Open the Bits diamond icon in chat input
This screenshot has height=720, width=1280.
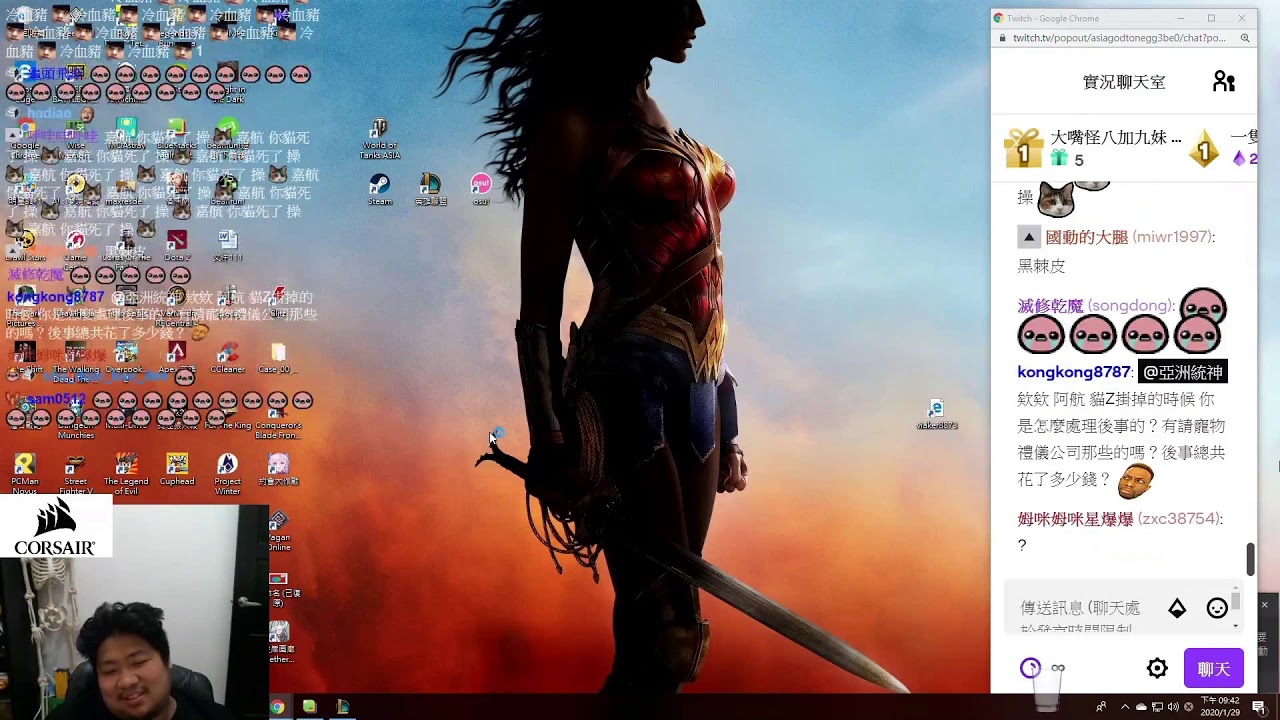point(1177,608)
